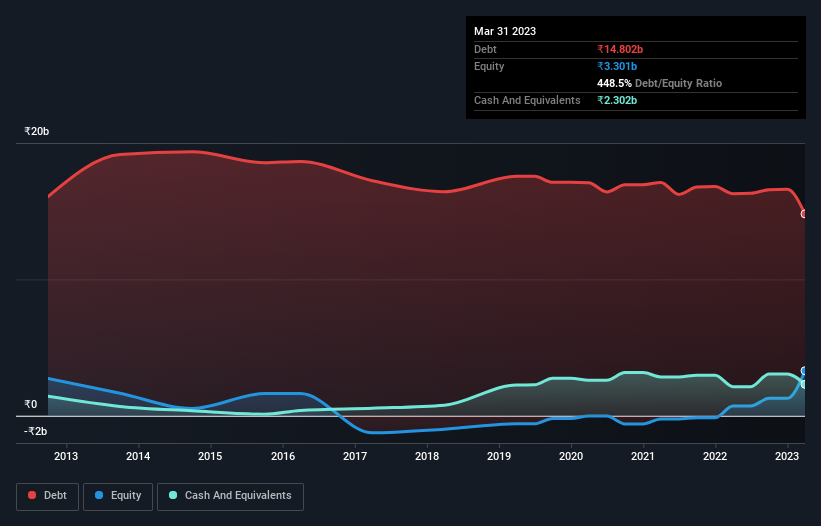Click the 2017 x-axis label
Screen dimensions: 821x526
point(355,456)
